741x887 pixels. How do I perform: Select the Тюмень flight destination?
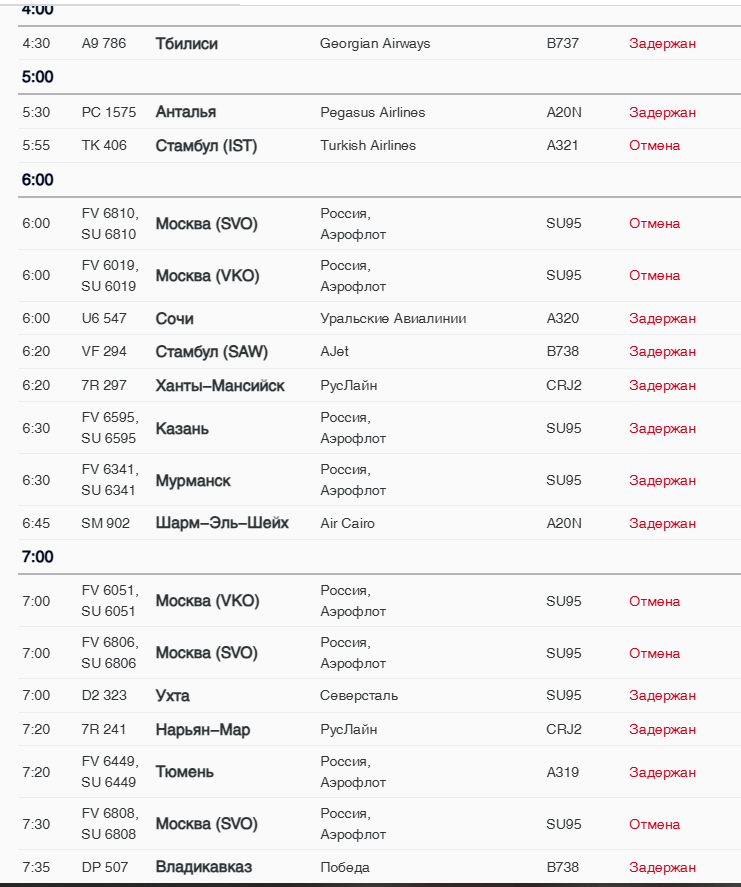pyautogui.click(x=184, y=772)
